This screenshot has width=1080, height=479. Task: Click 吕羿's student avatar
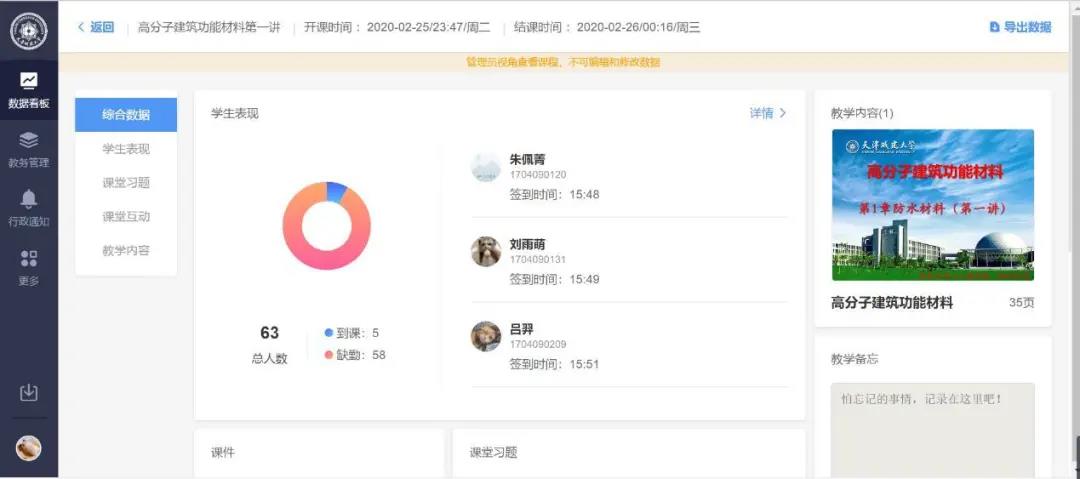(486, 336)
